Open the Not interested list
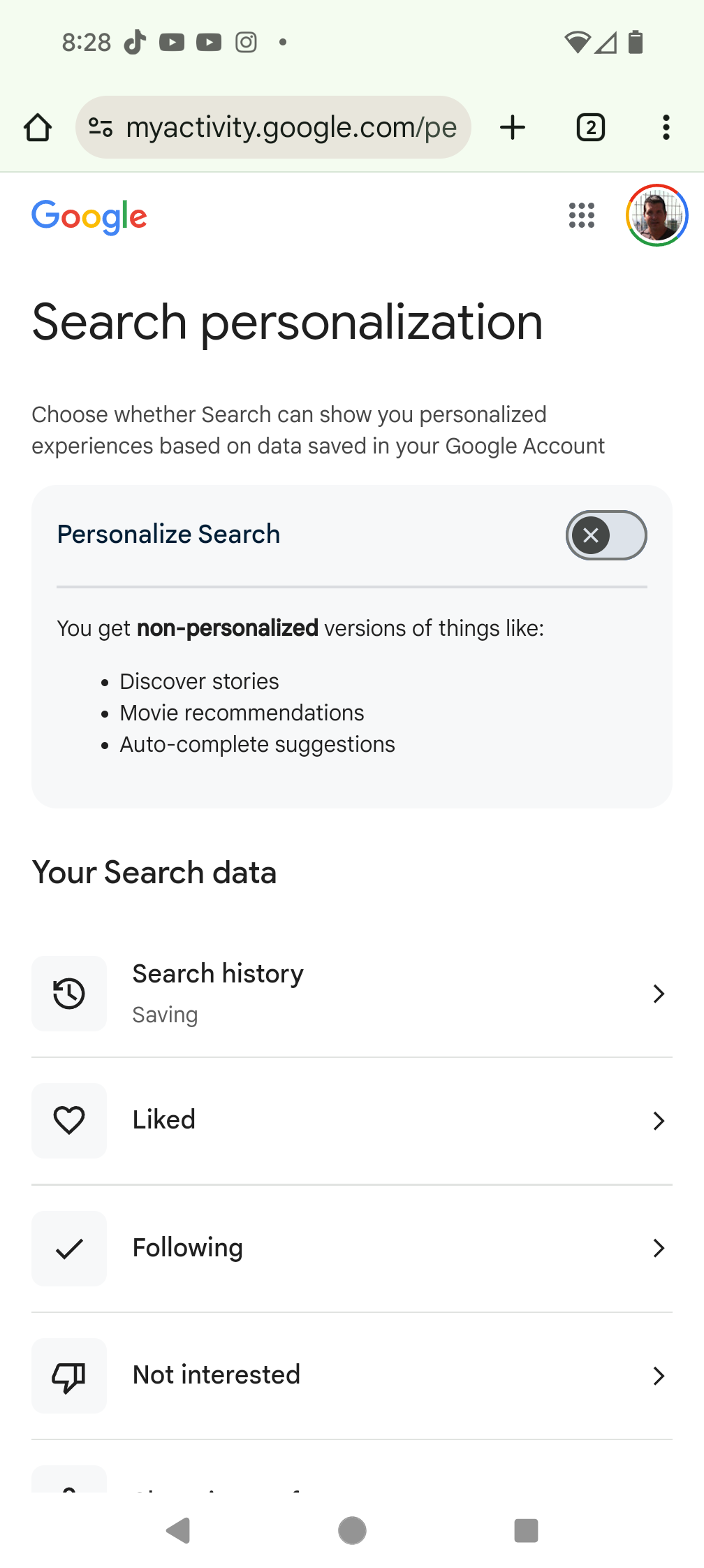This screenshot has height=1568, width=704. pos(217,1375)
